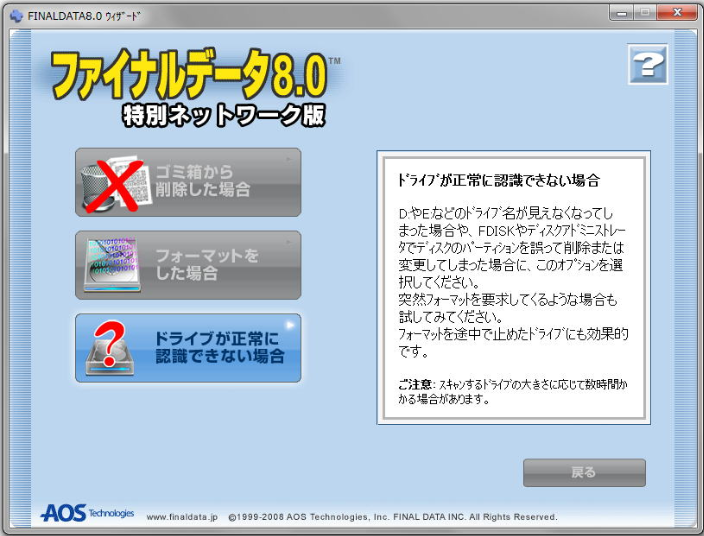Click the blue question mark help icon
The height and width of the screenshot is (536, 704).
pos(647,65)
